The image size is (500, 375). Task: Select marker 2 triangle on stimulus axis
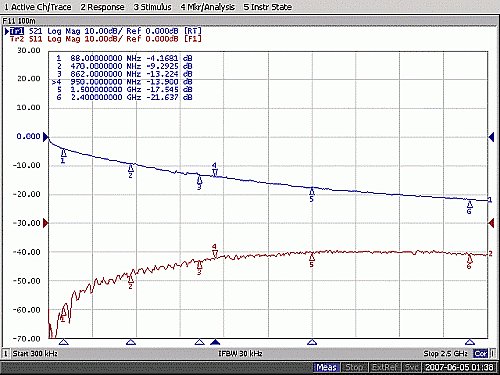(x=131, y=342)
